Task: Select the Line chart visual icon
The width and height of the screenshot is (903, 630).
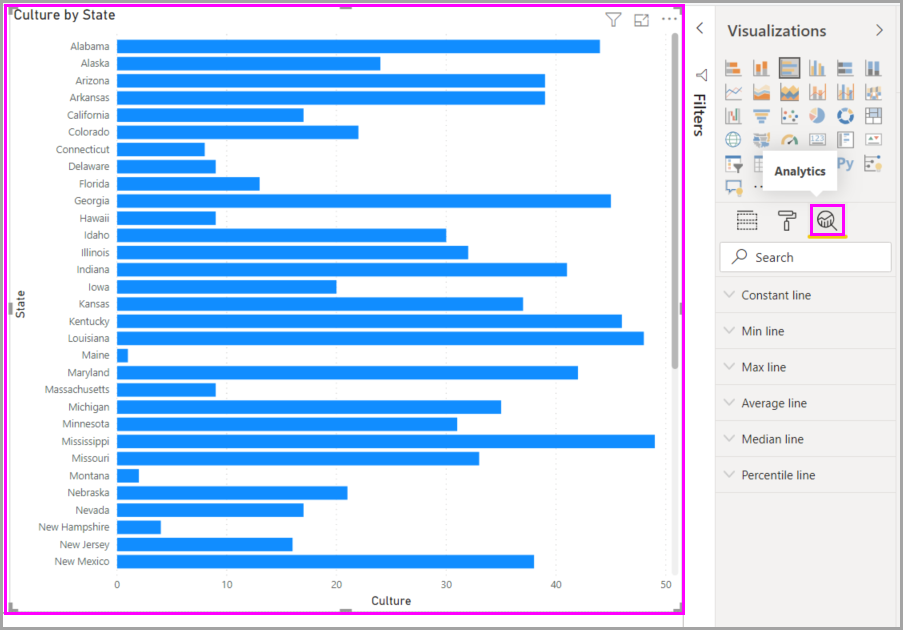Action: click(734, 89)
